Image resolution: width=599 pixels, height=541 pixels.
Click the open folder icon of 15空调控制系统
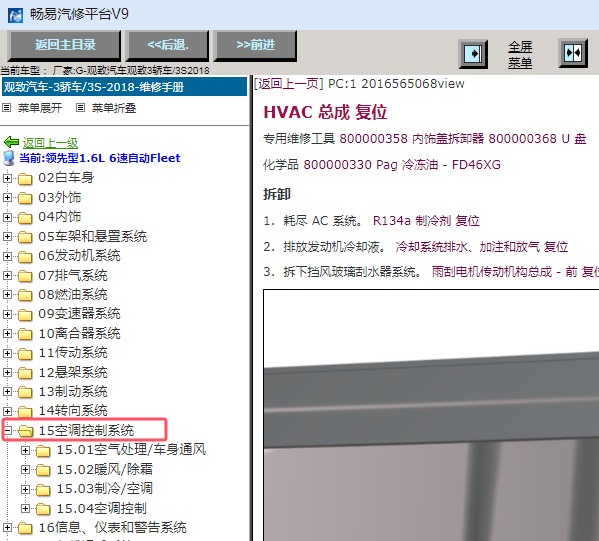tap(26, 431)
